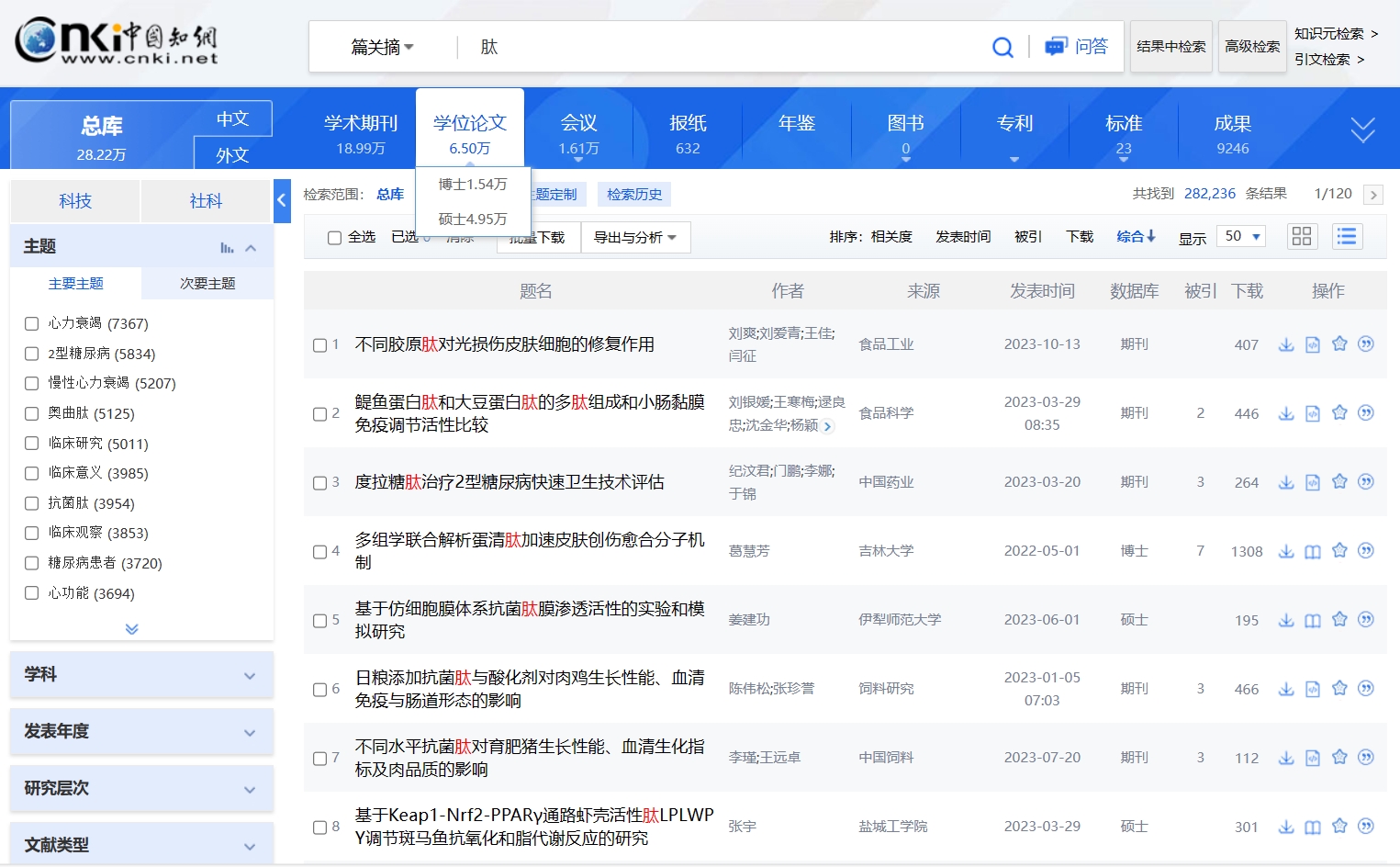Expand the 研究层次 filter panel
This screenshot has width=1400, height=867.
coord(141,789)
